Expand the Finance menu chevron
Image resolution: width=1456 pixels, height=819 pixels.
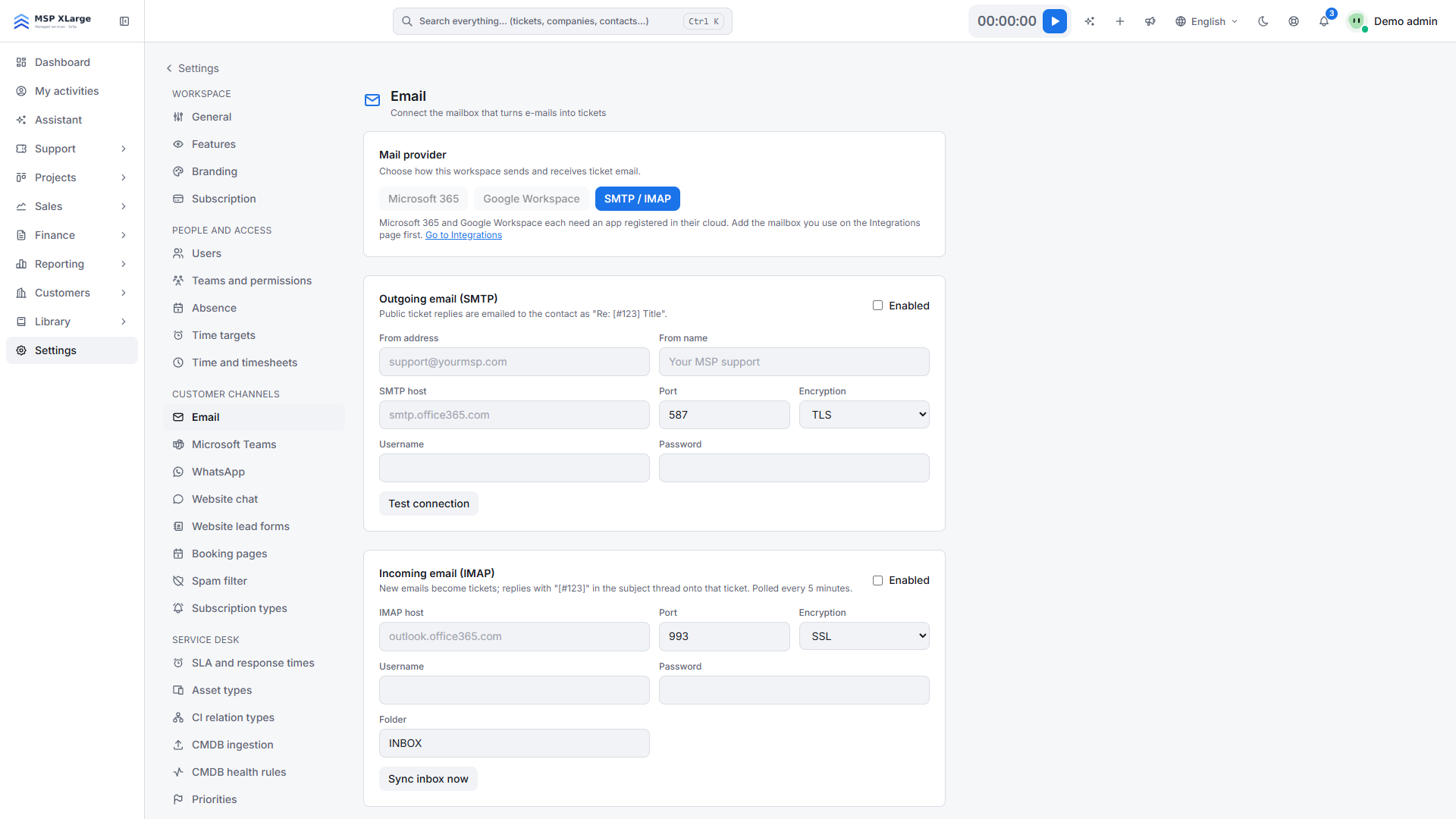pyautogui.click(x=124, y=235)
